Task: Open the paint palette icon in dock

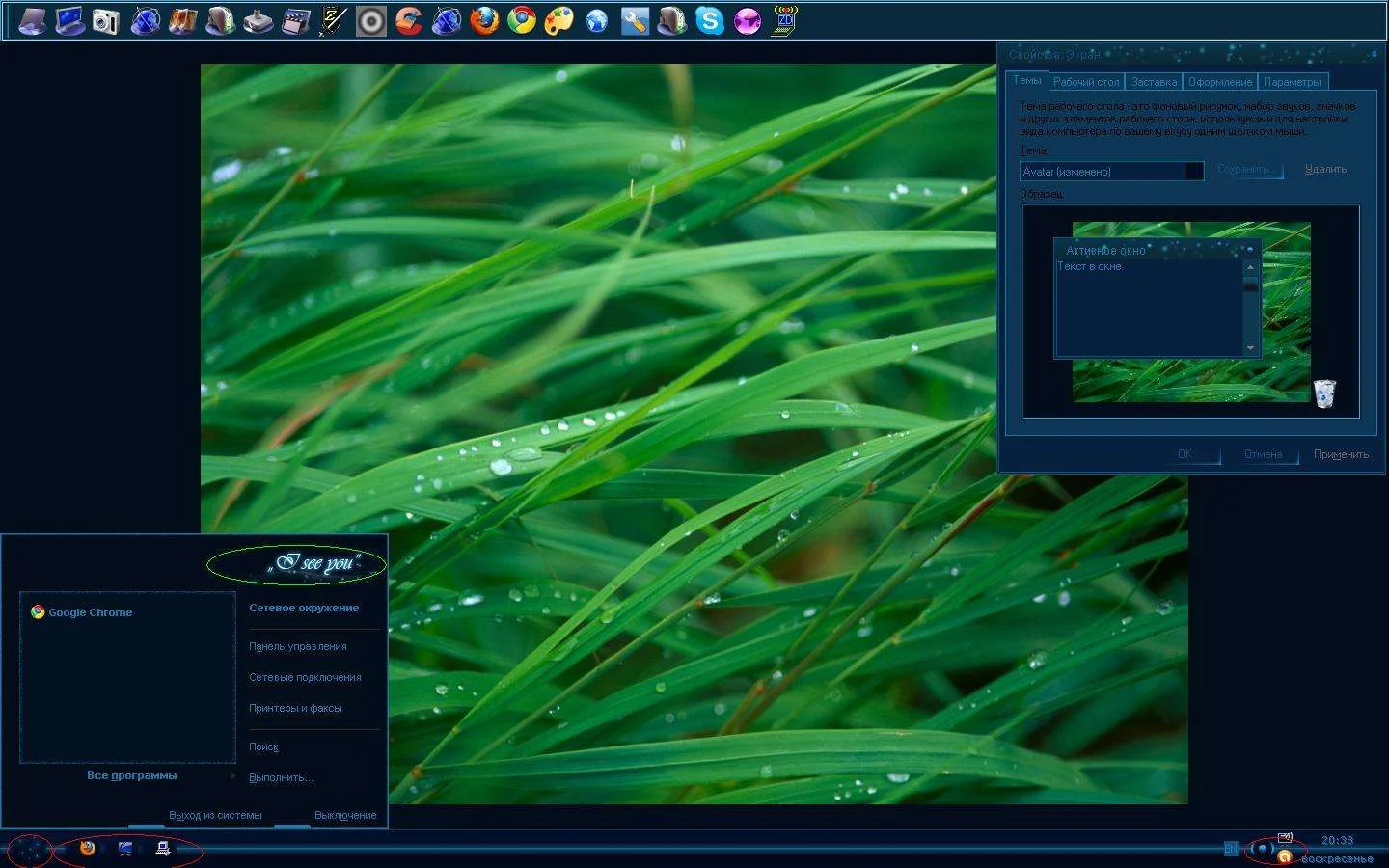Action: 559,20
